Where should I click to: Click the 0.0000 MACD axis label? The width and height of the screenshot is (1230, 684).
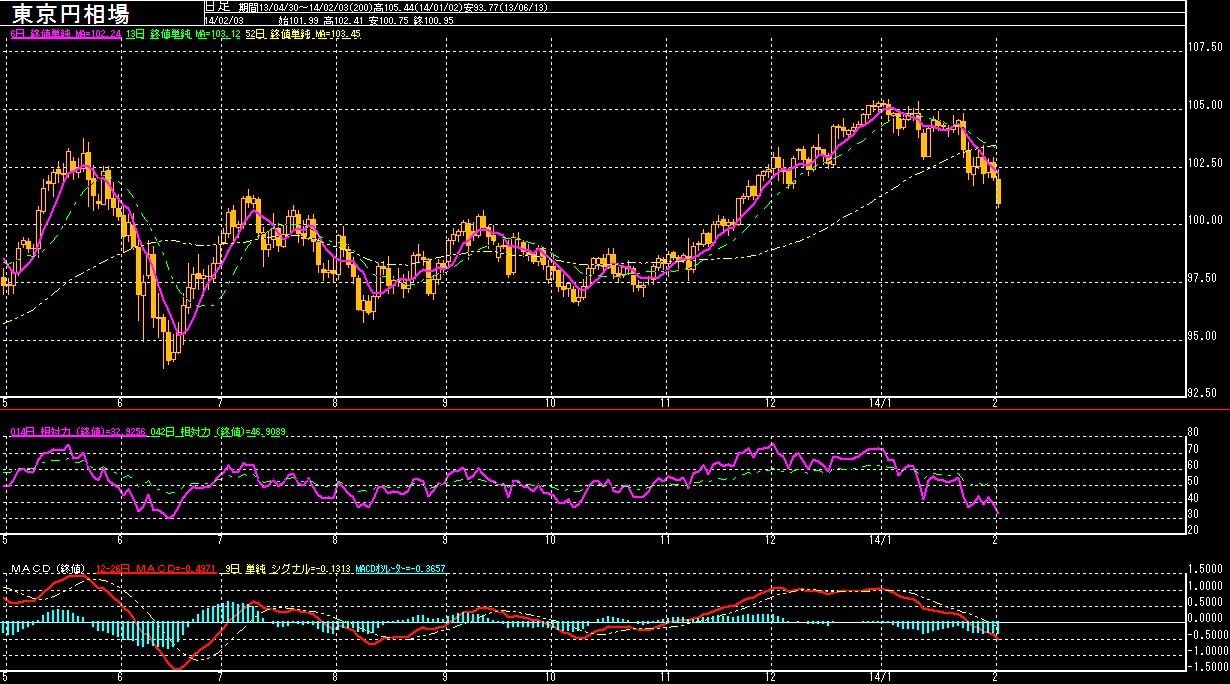tap(1207, 618)
